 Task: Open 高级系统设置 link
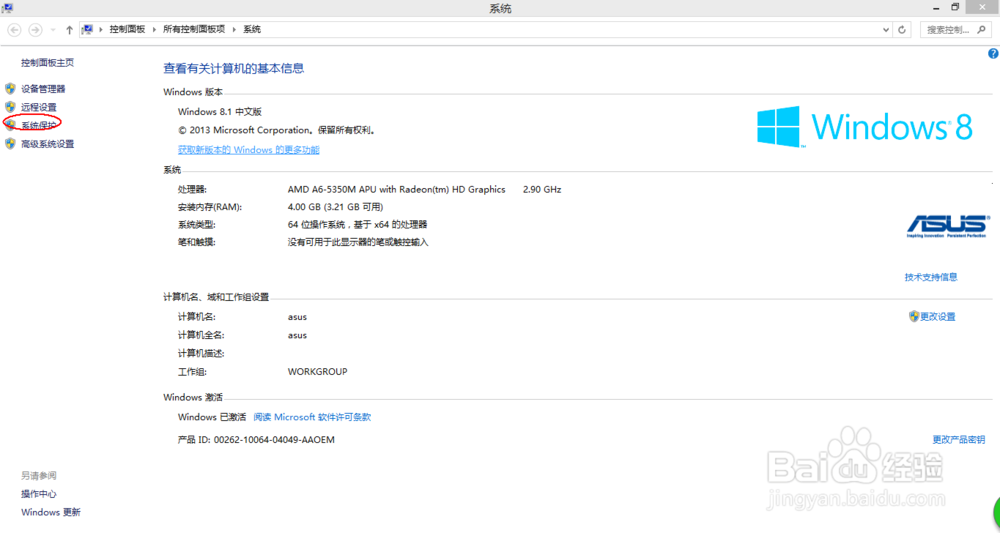click(x=48, y=144)
